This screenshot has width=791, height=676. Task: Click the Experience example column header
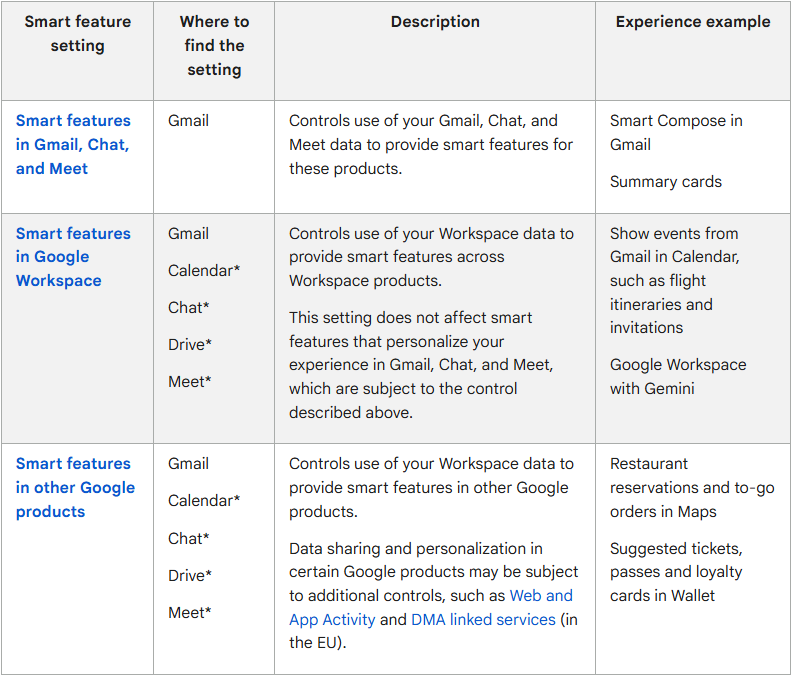(693, 22)
